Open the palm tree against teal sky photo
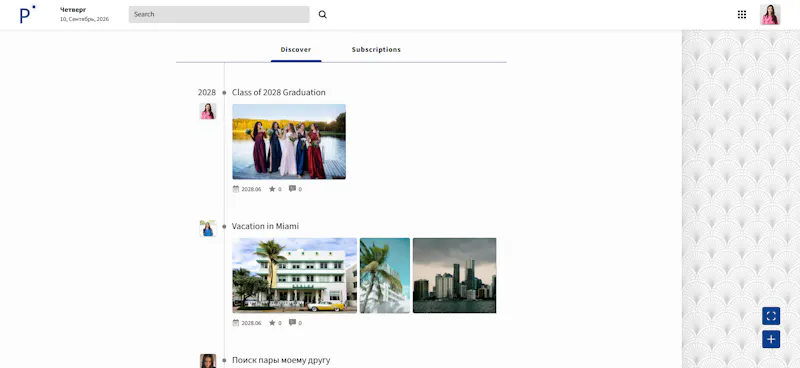800x368 pixels. [385, 275]
